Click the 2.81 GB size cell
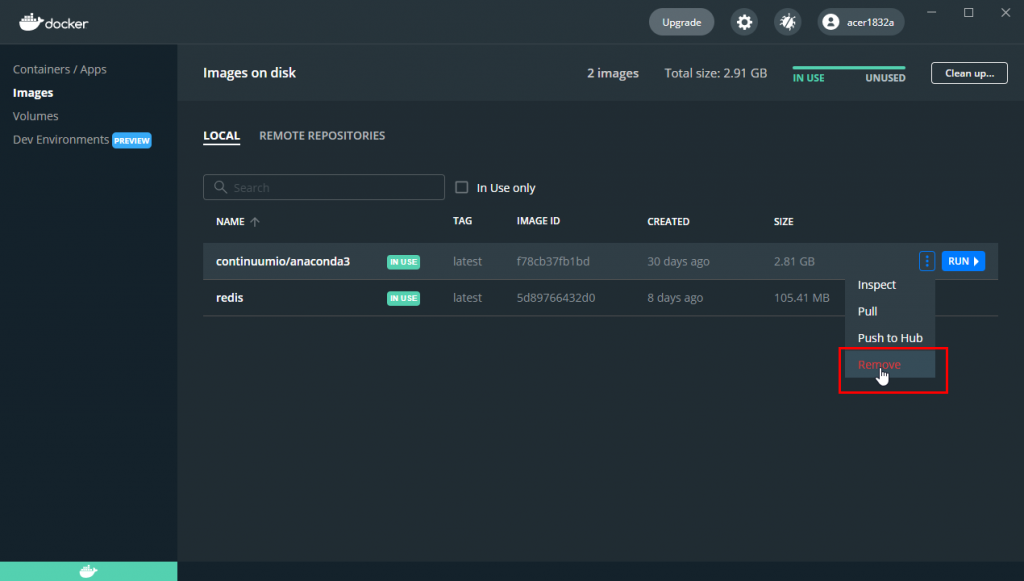The height and width of the screenshot is (581, 1024). (794, 261)
